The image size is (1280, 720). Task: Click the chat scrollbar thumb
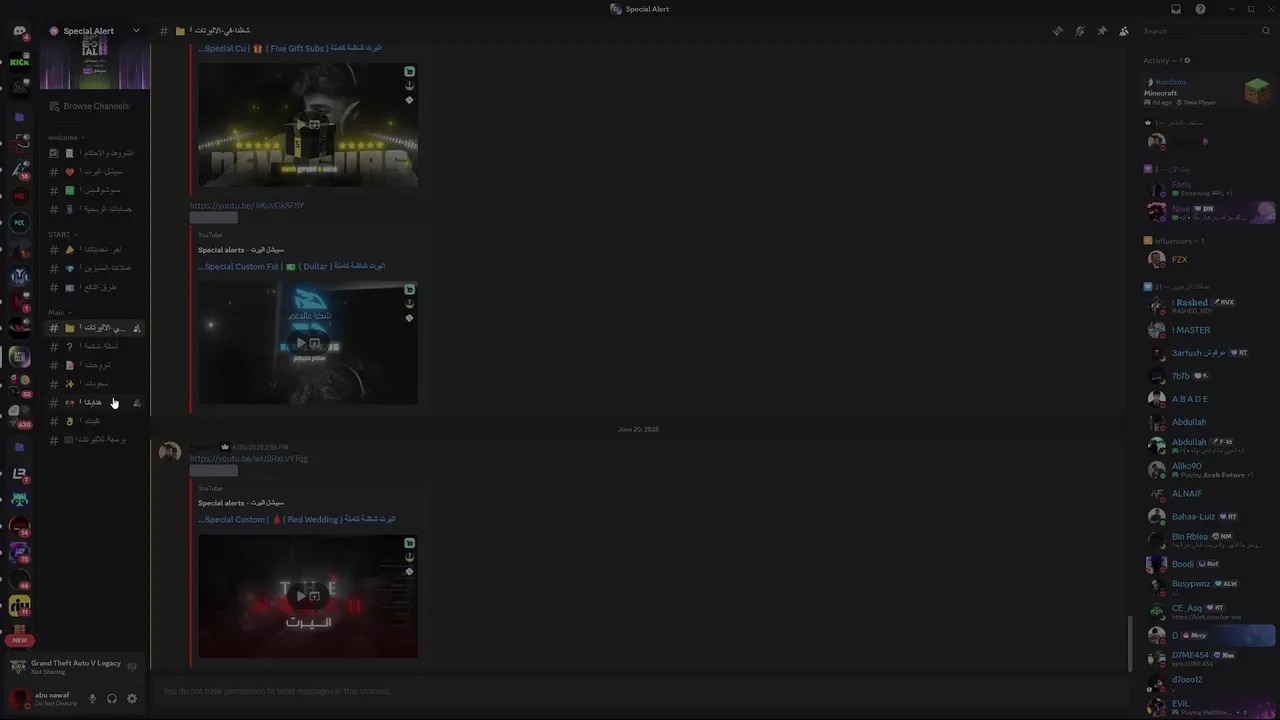pyautogui.click(x=1130, y=643)
